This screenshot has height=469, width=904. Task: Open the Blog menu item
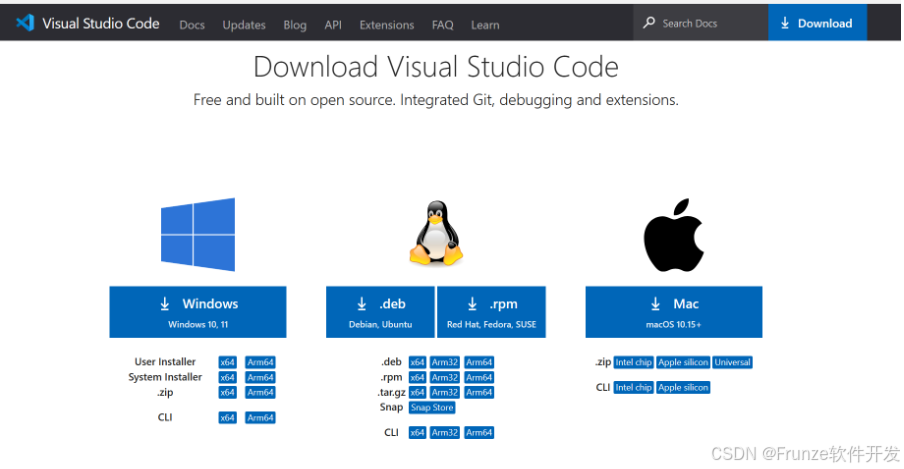coord(295,25)
